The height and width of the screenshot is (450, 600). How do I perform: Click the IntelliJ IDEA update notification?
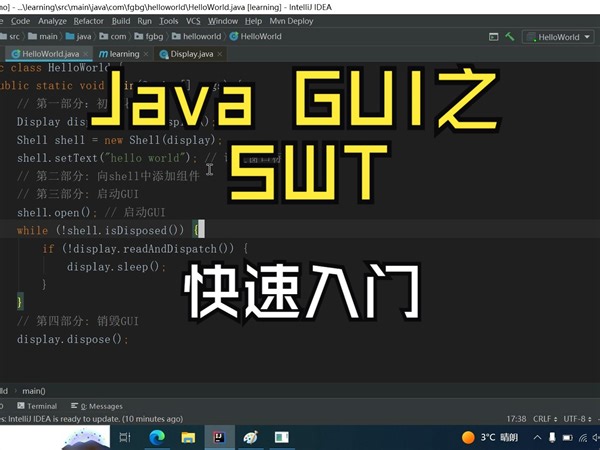coord(92,419)
